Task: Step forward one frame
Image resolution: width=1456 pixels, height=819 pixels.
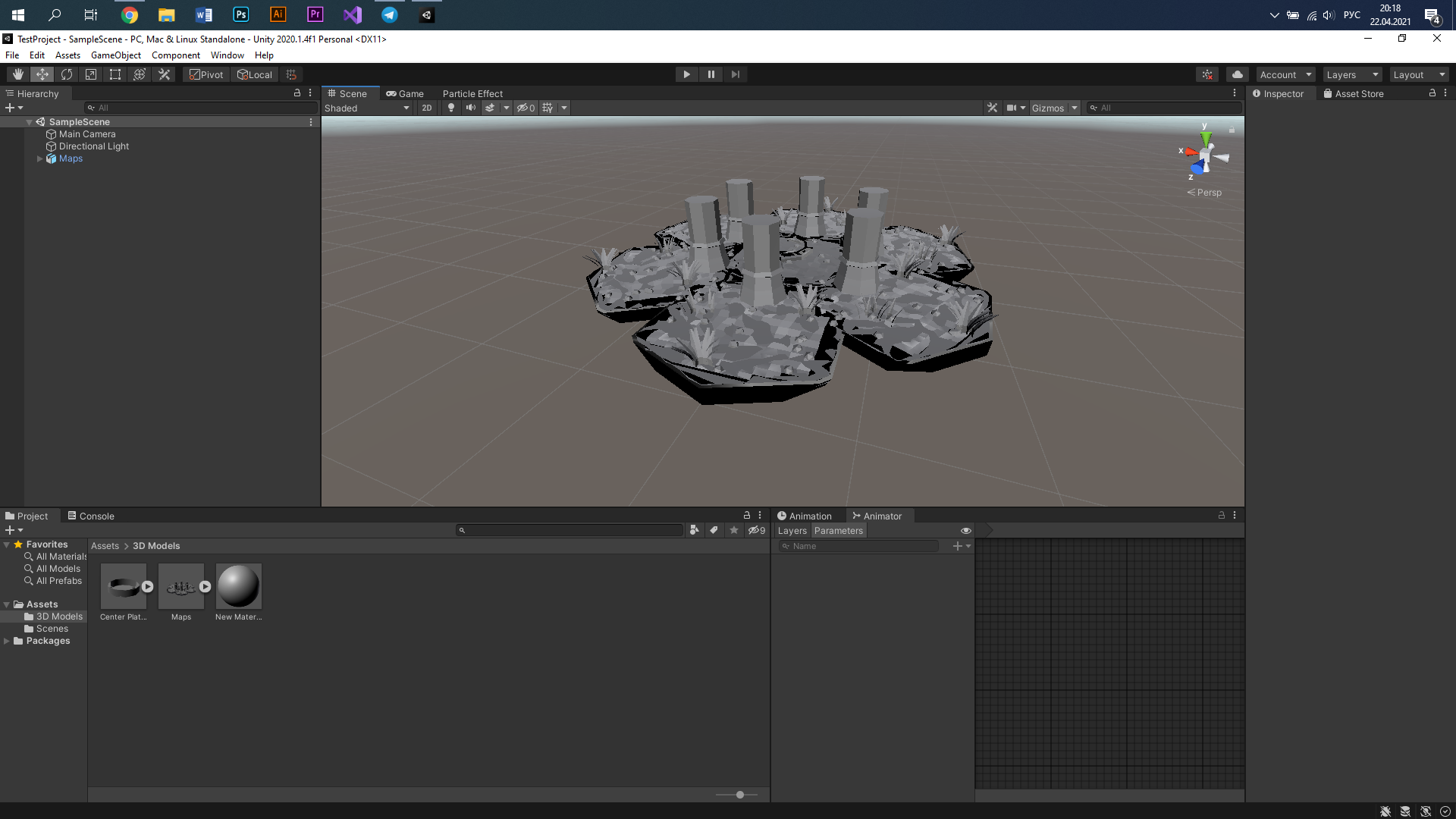Action: click(x=735, y=74)
